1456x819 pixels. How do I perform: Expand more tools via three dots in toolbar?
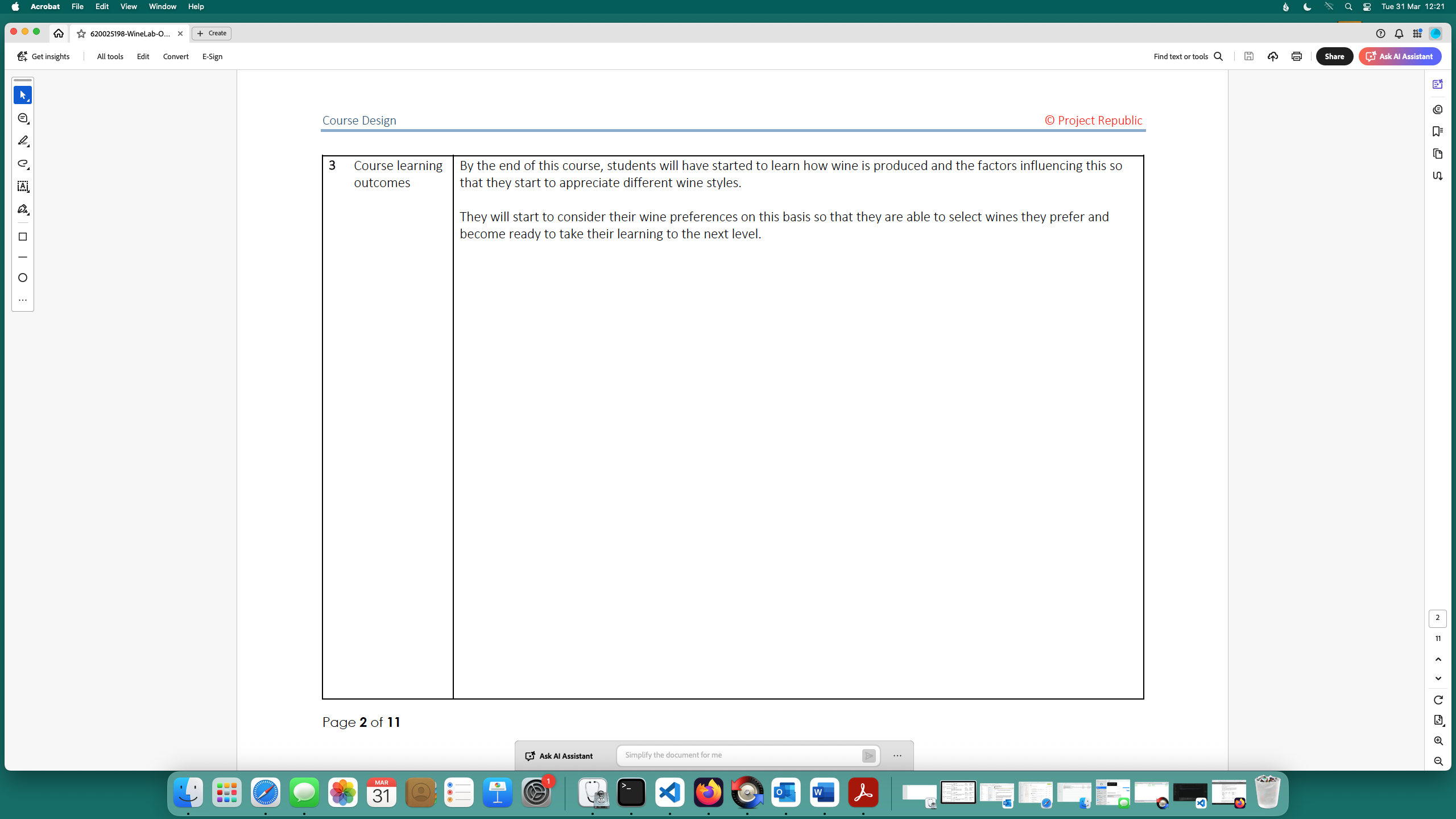[23, 300]
